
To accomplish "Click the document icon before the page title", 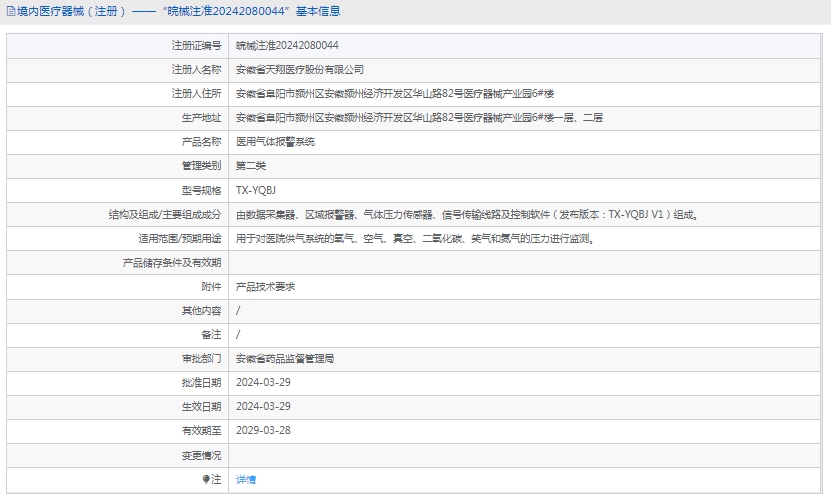I will [10, 12].
